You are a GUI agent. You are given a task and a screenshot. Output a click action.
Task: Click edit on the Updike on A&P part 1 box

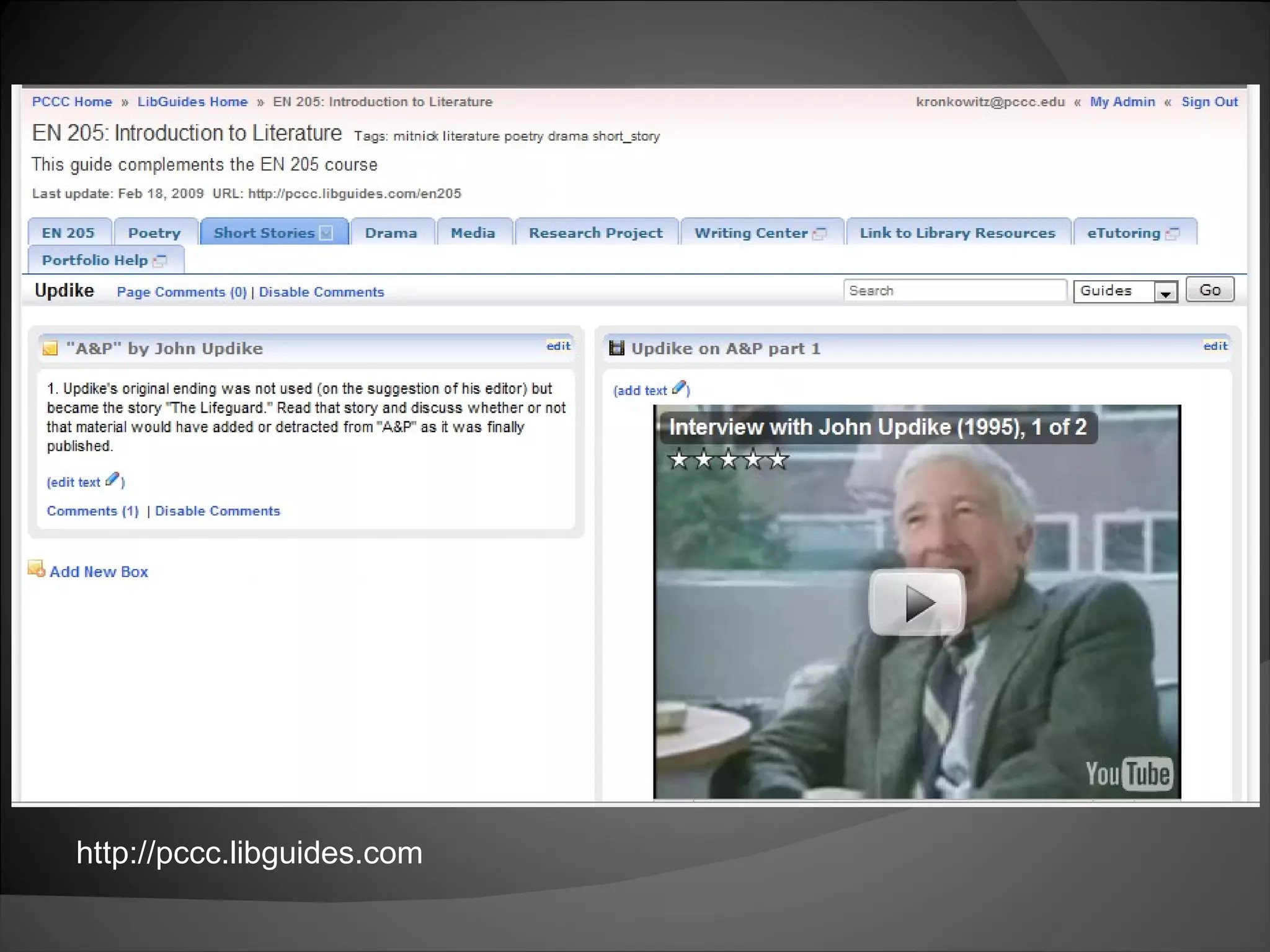click(1215, 346)
